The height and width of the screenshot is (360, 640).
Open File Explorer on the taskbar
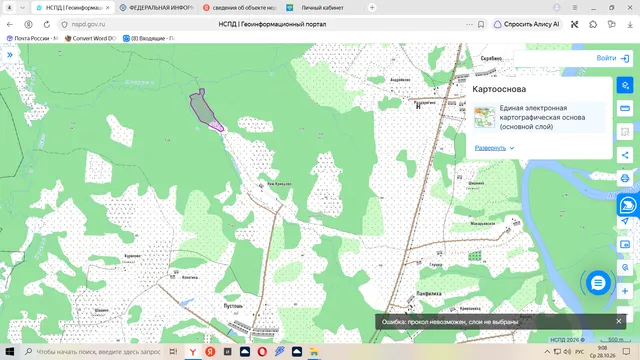tap(313, 351)
